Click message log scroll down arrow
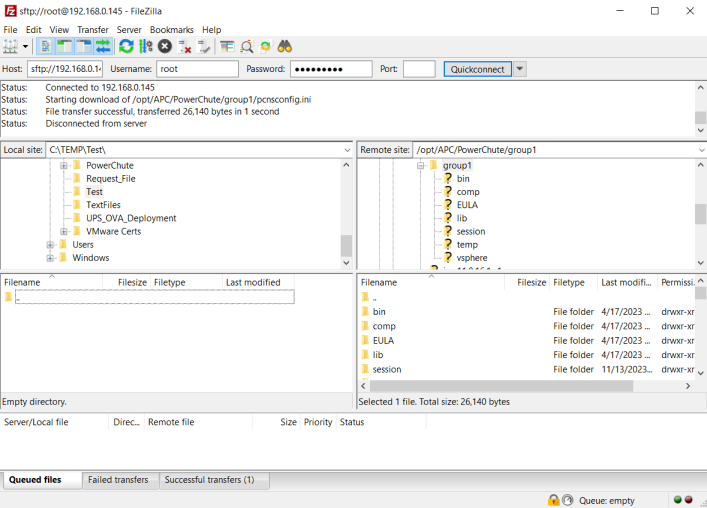This screenshot has height=508, width=707. tap(700, 130)
